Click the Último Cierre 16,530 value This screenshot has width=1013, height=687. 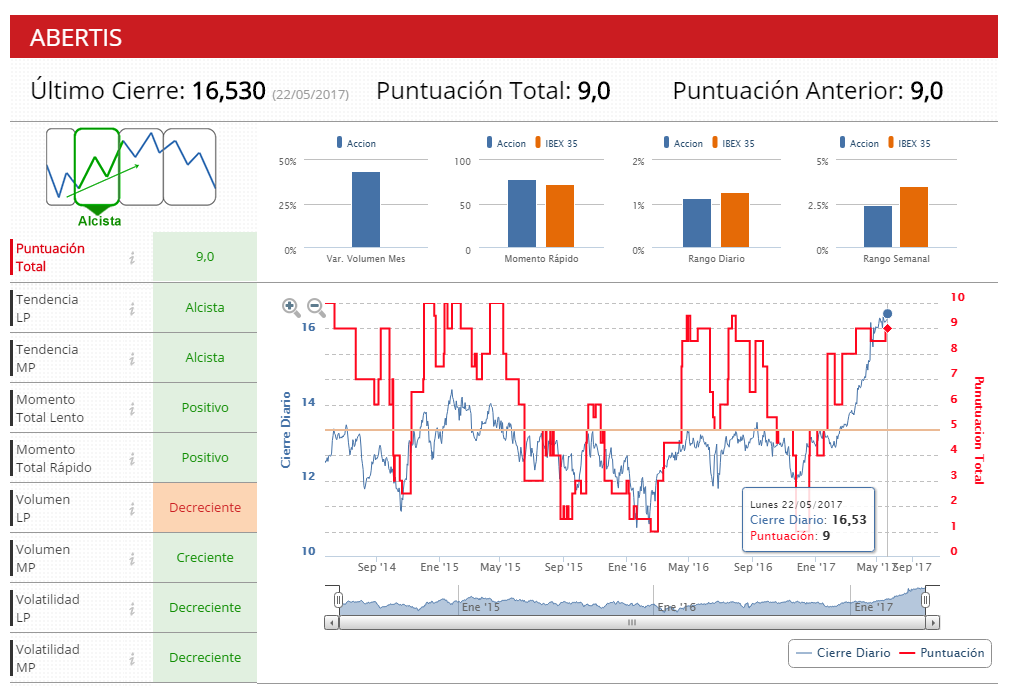click(x=229, y=90)
